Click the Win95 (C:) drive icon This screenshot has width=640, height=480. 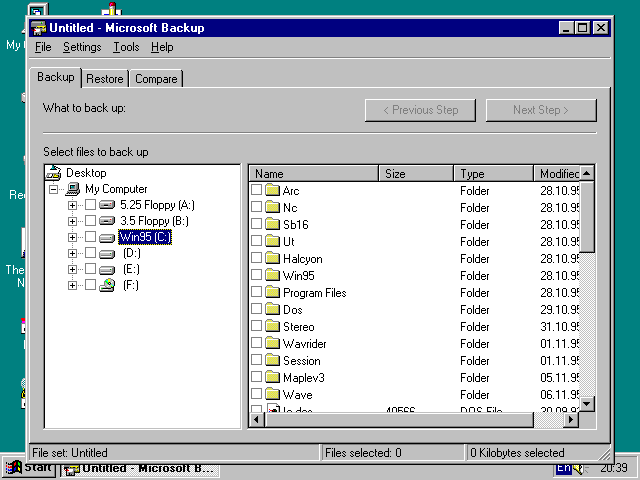click(x=107, y=237)
